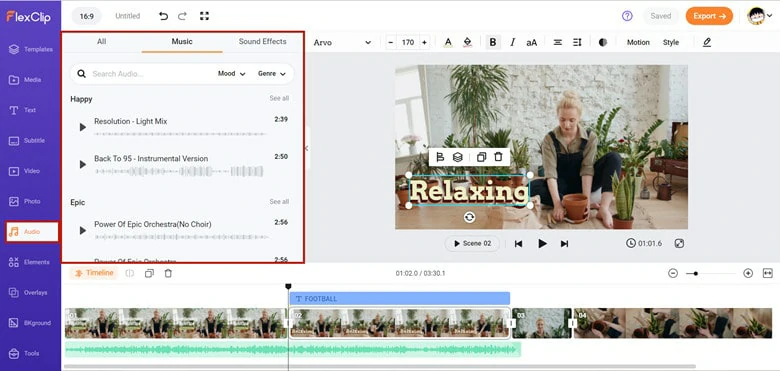Skip to the previous scene
Screen dimensions: 780x371
(518, 244)
